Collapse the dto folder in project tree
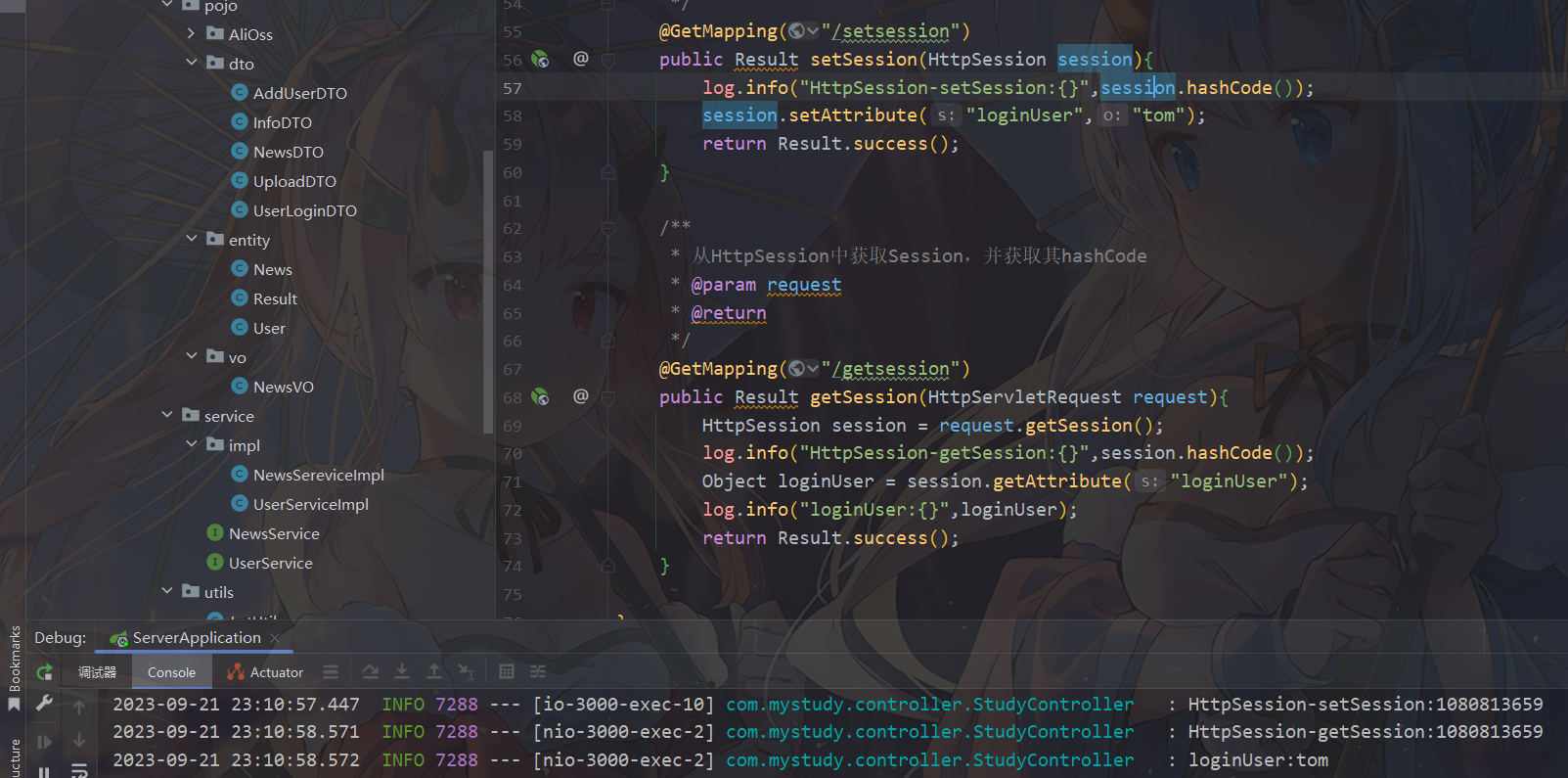 (x=192, y=63)
